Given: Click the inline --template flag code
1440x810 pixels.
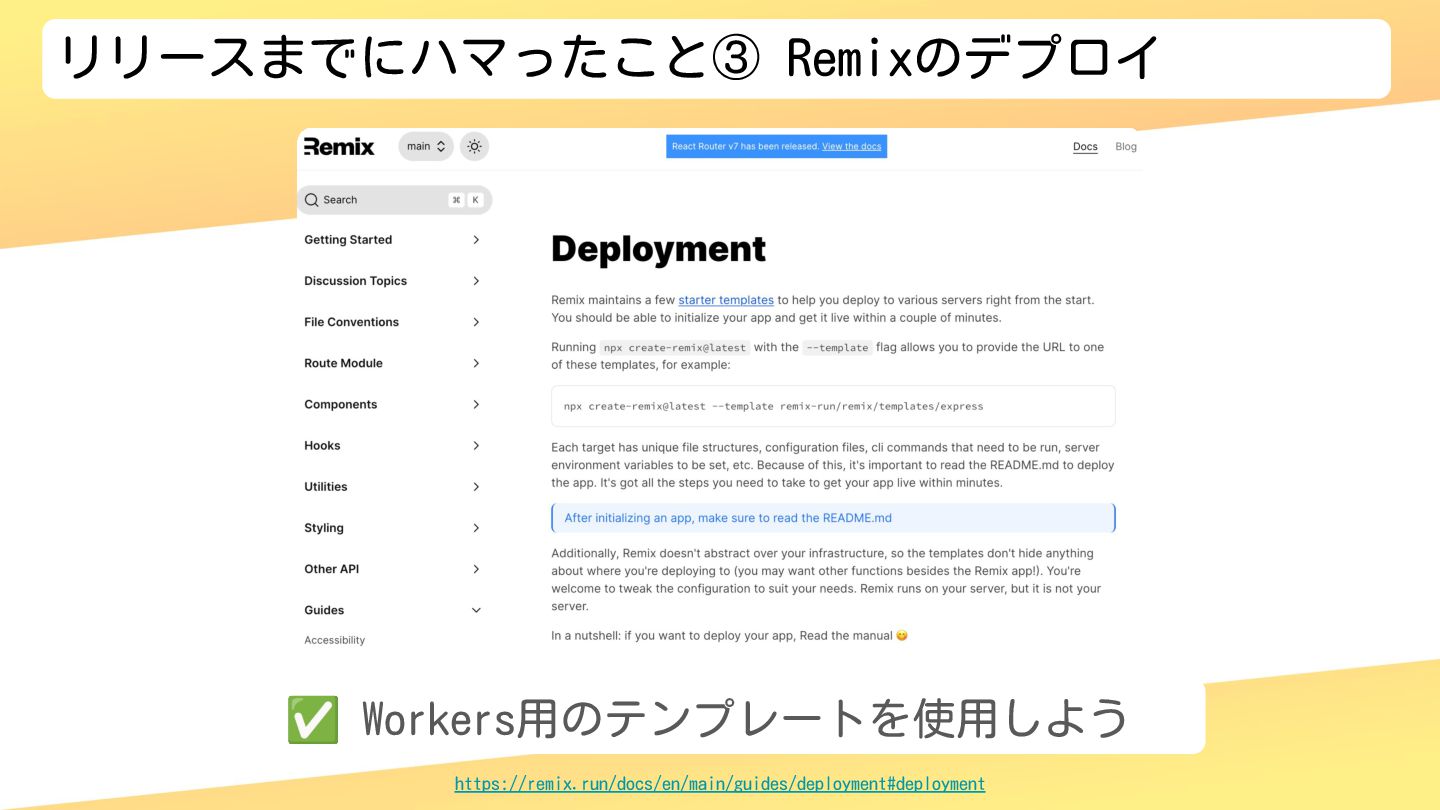Looking at the screenshot, I should [x=837, y=348].
